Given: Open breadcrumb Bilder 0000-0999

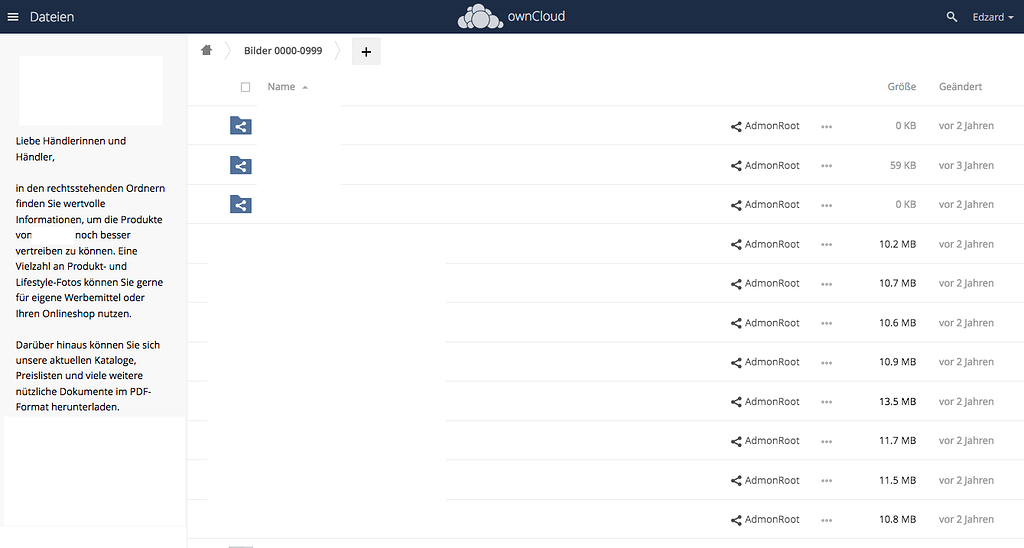Looking at the screenshot, I should [x=283, y=50].
